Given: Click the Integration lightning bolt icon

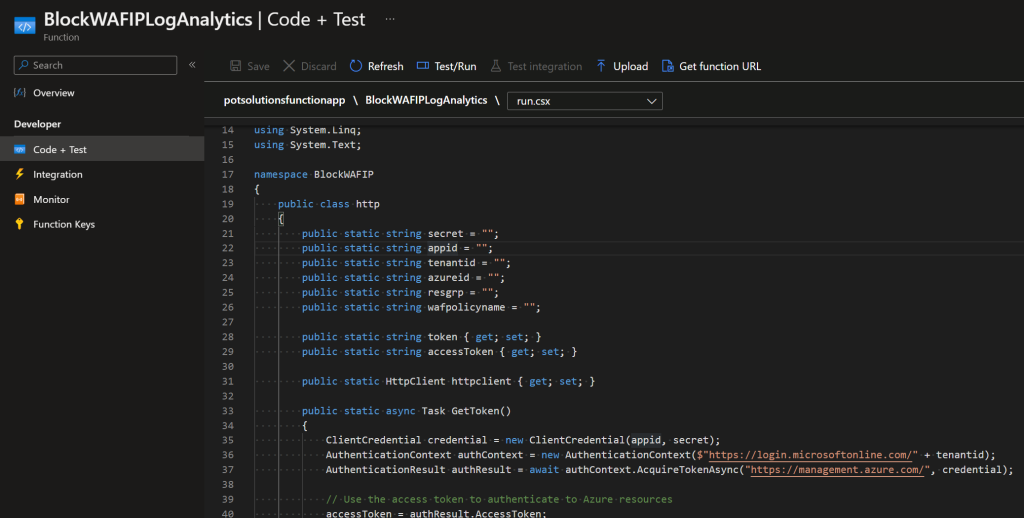Looking at the screenshot, I should [x=19, y=174].
